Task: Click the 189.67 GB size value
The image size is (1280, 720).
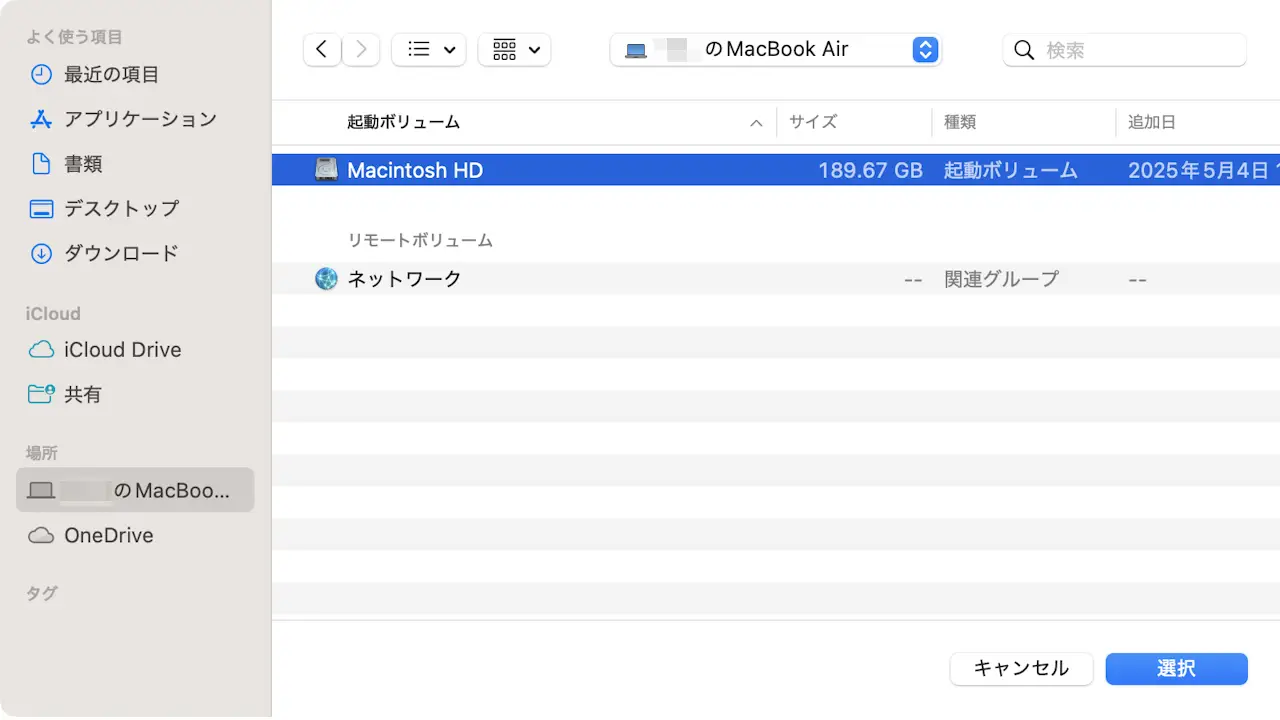Action: coord(870,170)
